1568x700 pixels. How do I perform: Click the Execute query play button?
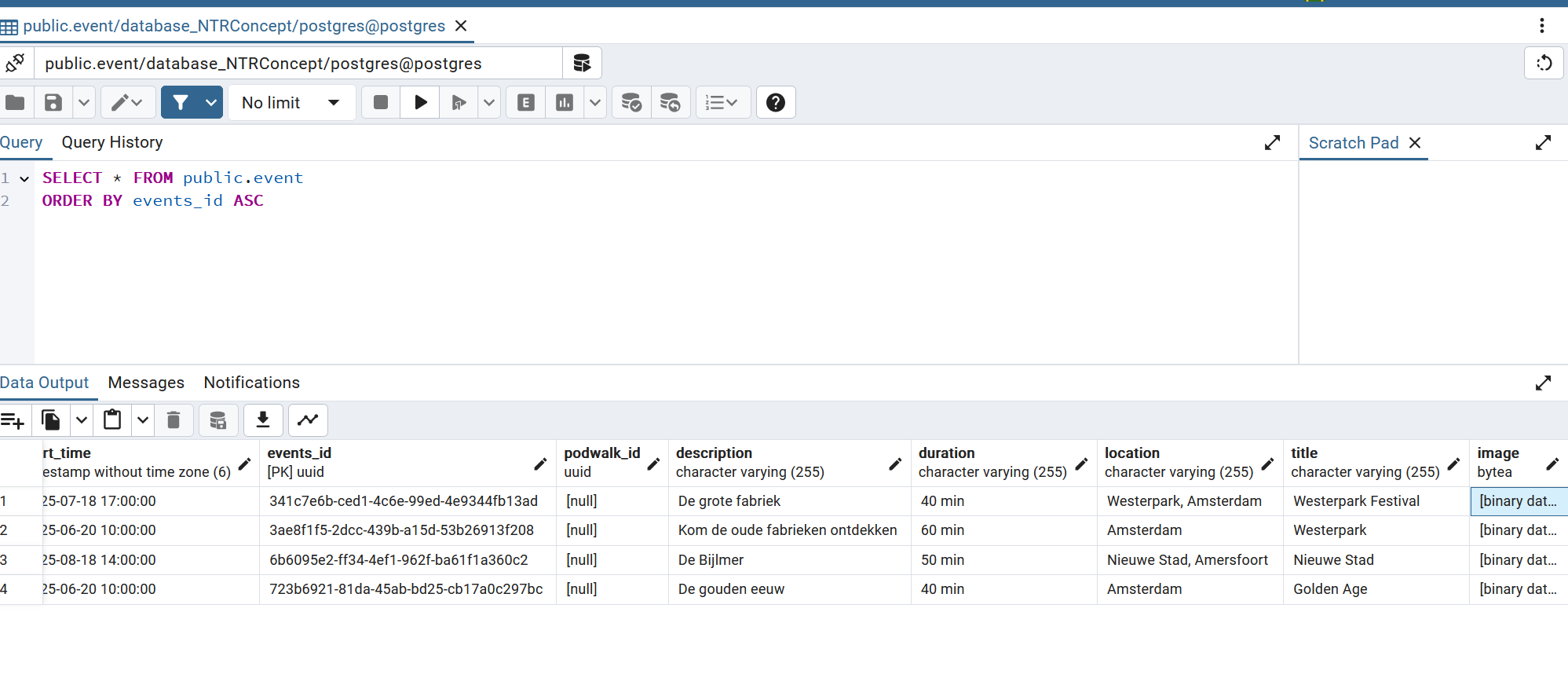coord(420,103)
